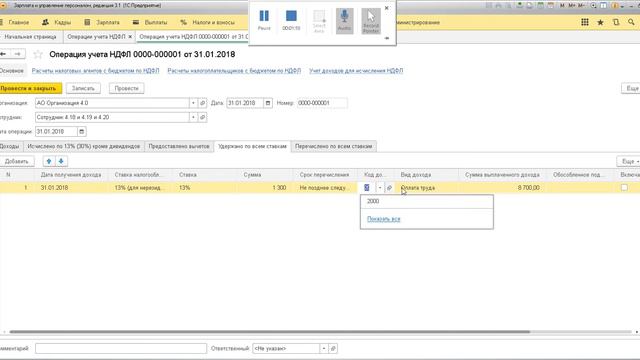Open the Зарплата menu section
640x360 pixels.
tap(102, 22)
